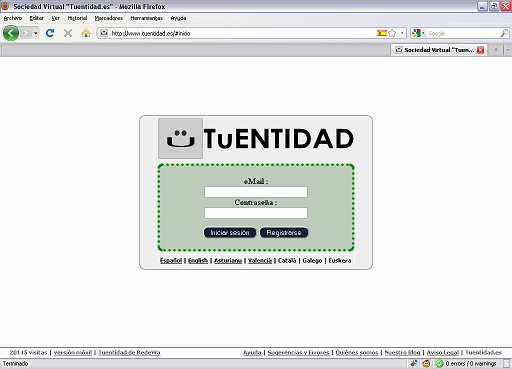Open the footer Ayuda link
Viewport: 512px width, 369px height.
[x=252, y=352]
